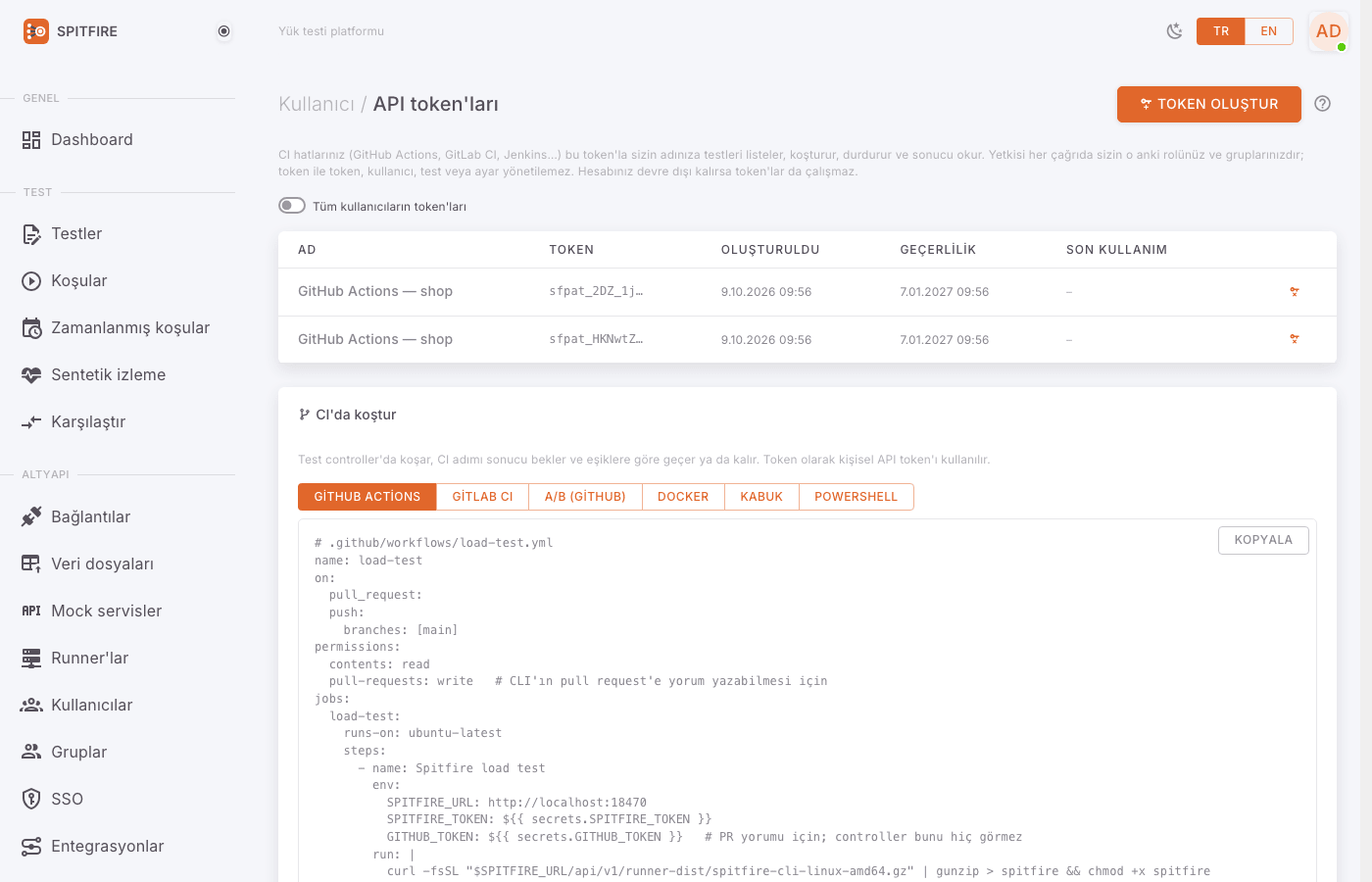
Task: Click the Kullanıcılar people icon
Action: (x=31, y=705)
